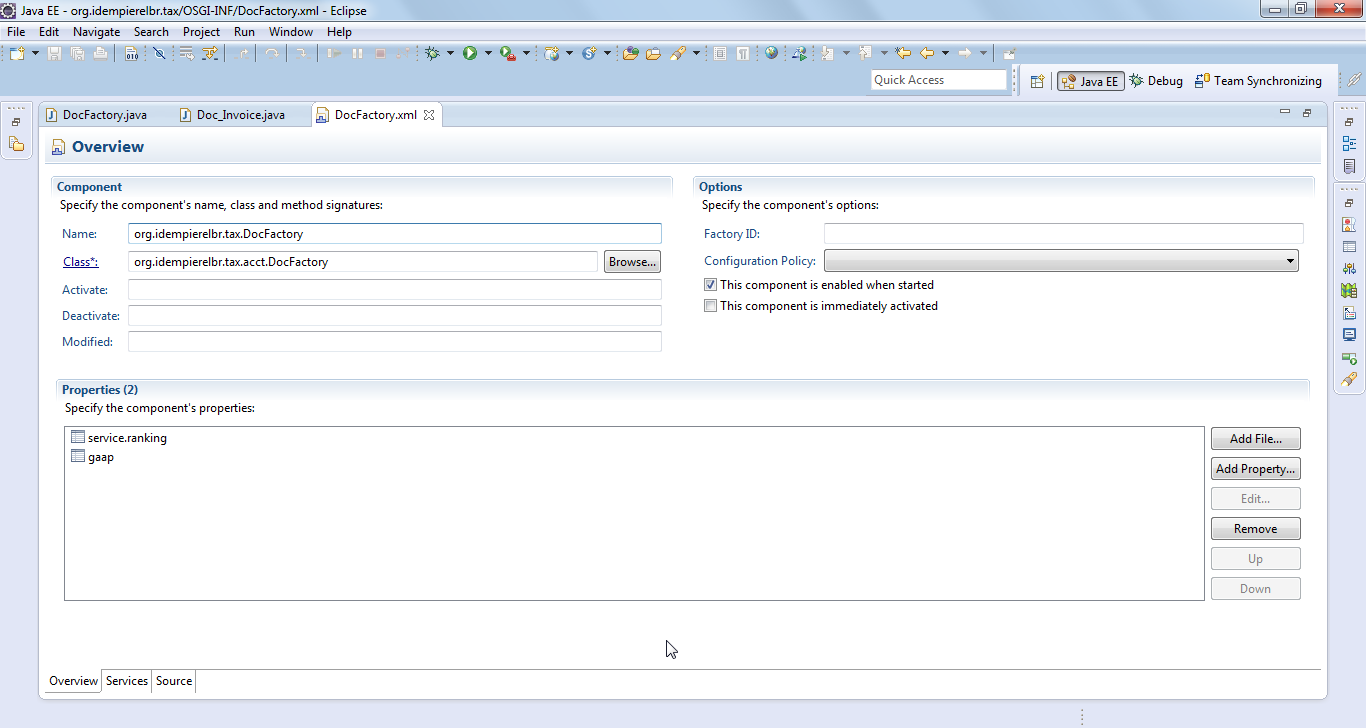Click the Back to last edit location arrow
This screenshot has width=1366, height=728.
pos(903,53)
